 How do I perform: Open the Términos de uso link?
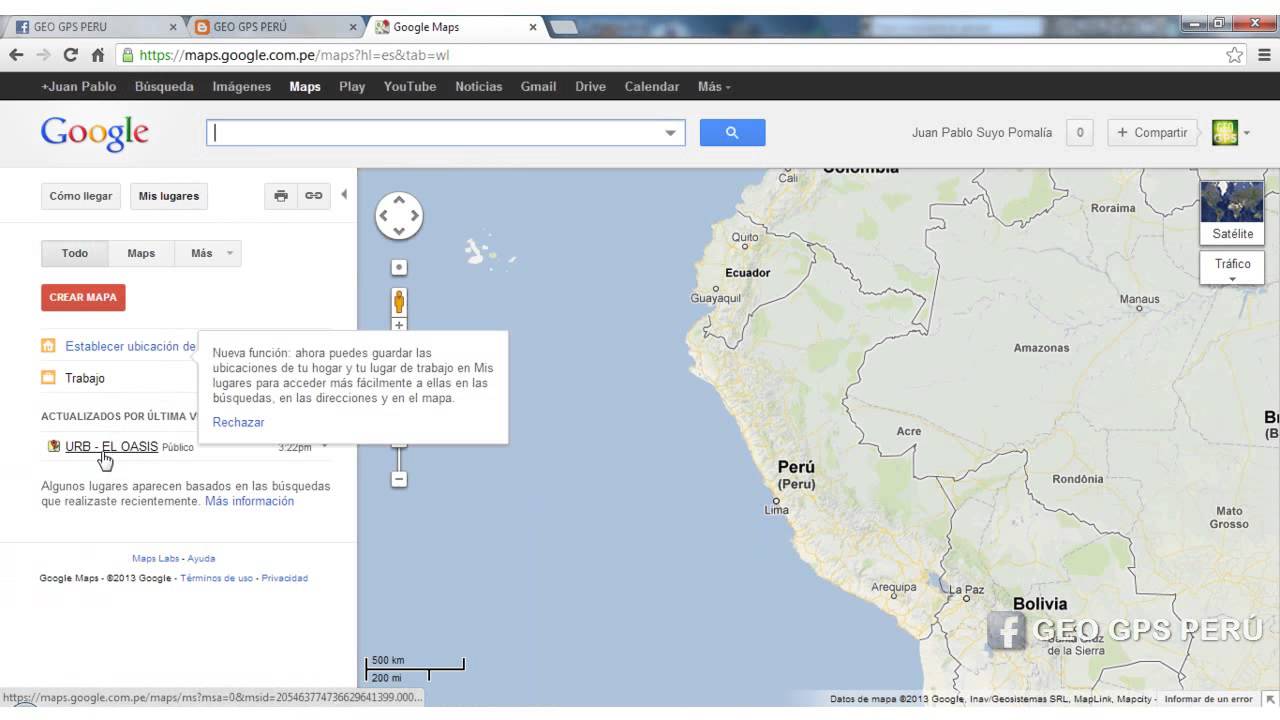216,578
